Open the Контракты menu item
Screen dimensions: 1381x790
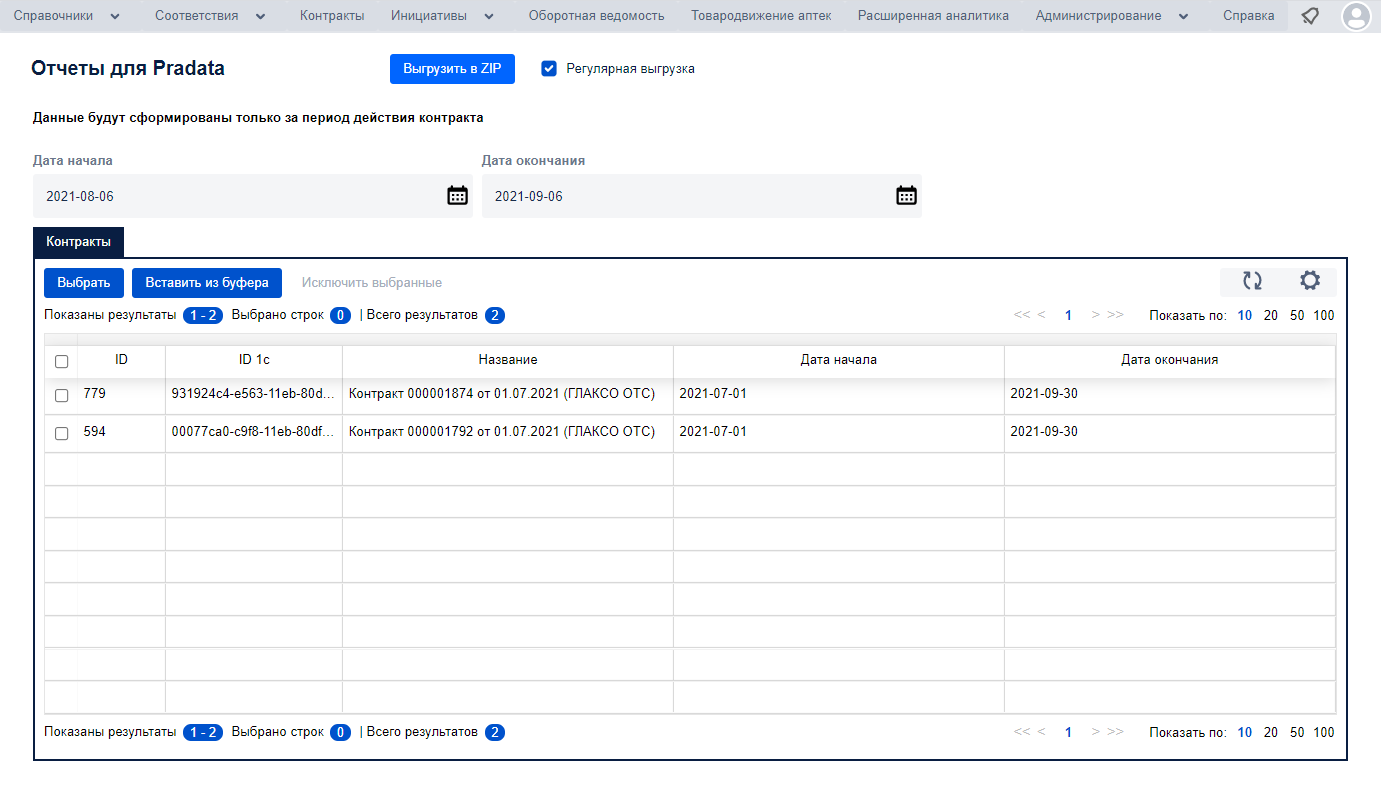pyautogui.click(x=332, y=16)
